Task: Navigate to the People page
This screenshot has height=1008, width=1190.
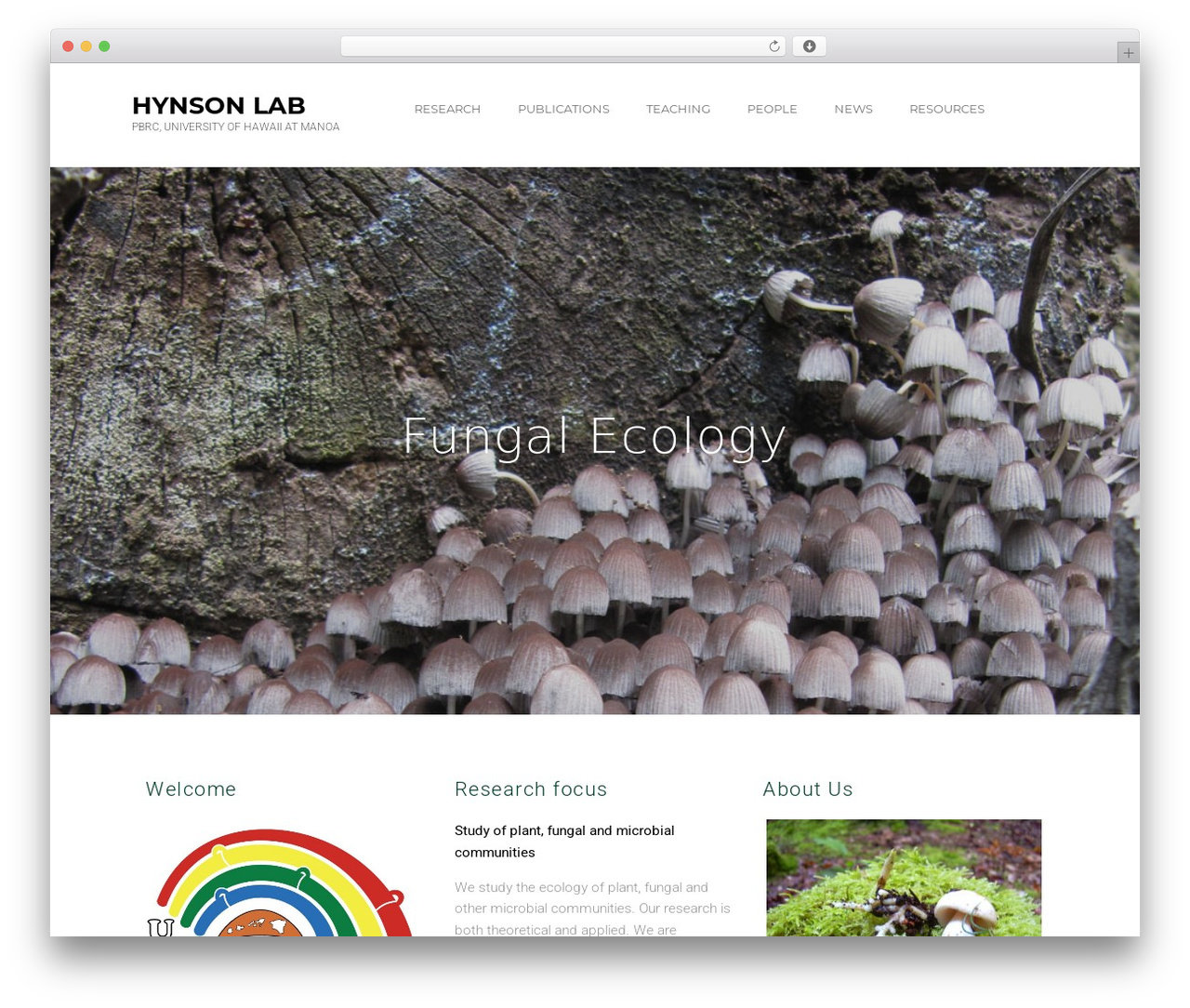Action: click(772, 109)
